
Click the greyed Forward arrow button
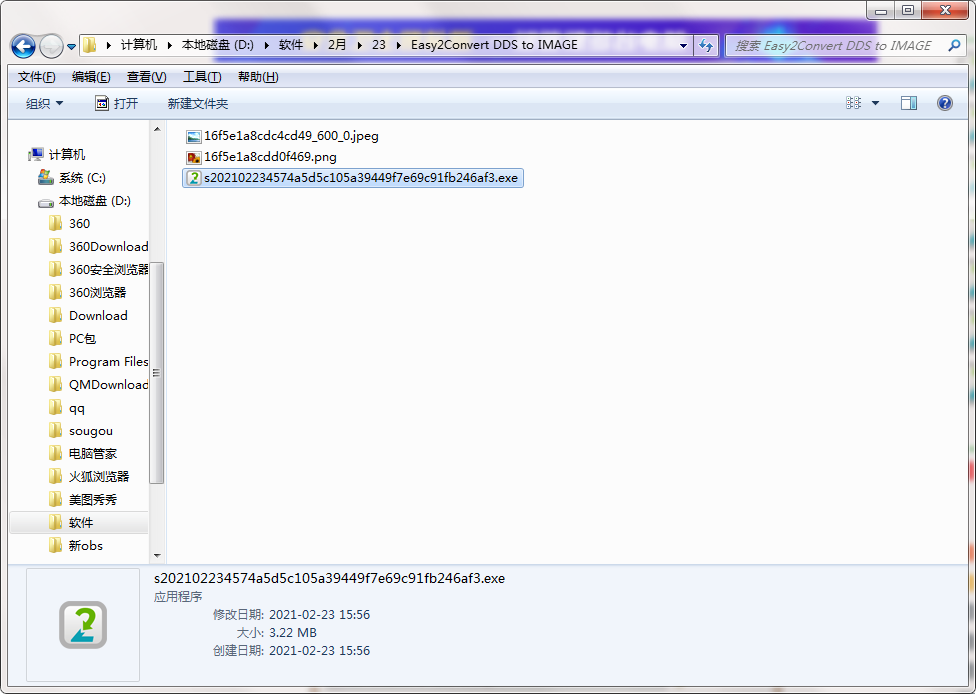tap(51, 46)
